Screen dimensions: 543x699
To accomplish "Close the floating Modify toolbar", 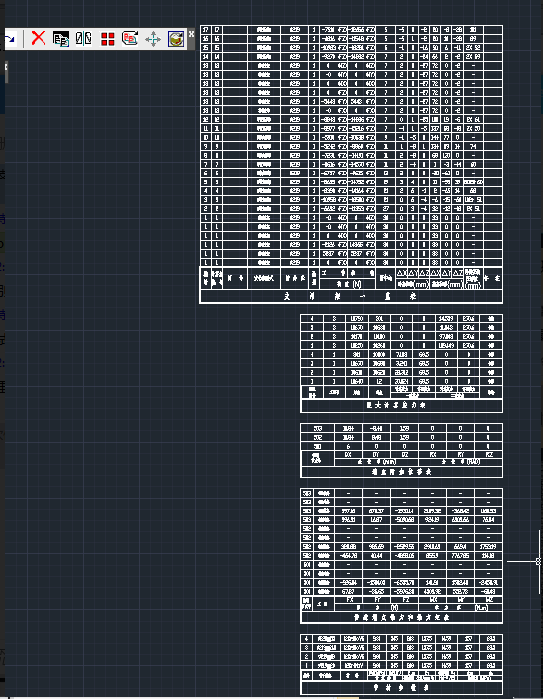I will pos(191,33).
